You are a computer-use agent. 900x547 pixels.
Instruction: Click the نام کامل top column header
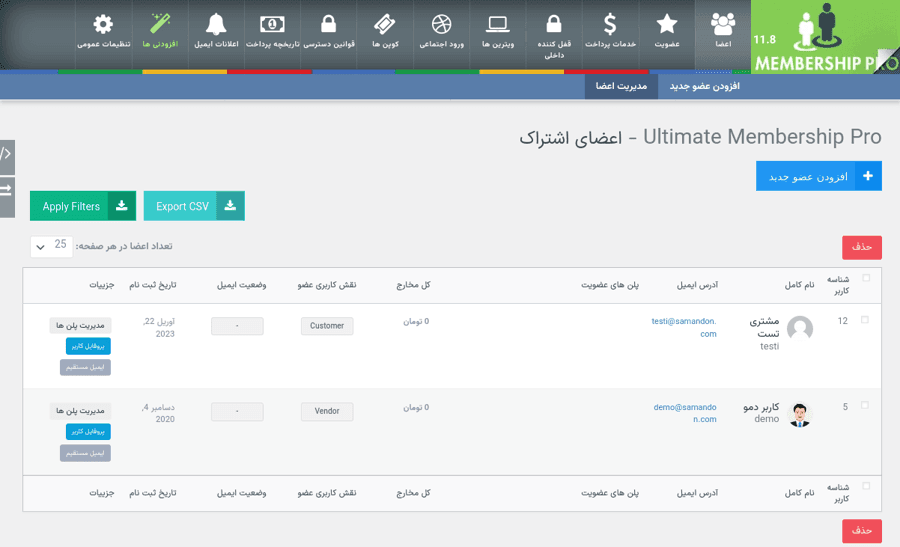(799, 285)
